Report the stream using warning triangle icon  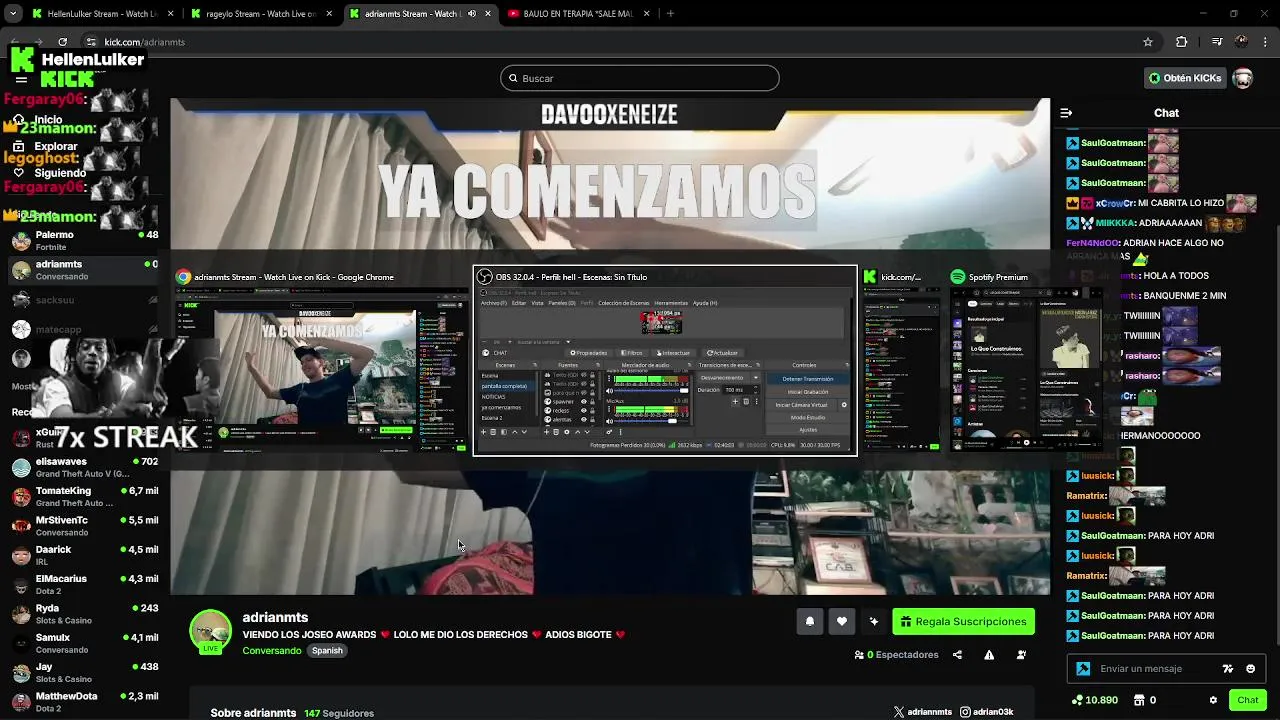pos(989,655)
